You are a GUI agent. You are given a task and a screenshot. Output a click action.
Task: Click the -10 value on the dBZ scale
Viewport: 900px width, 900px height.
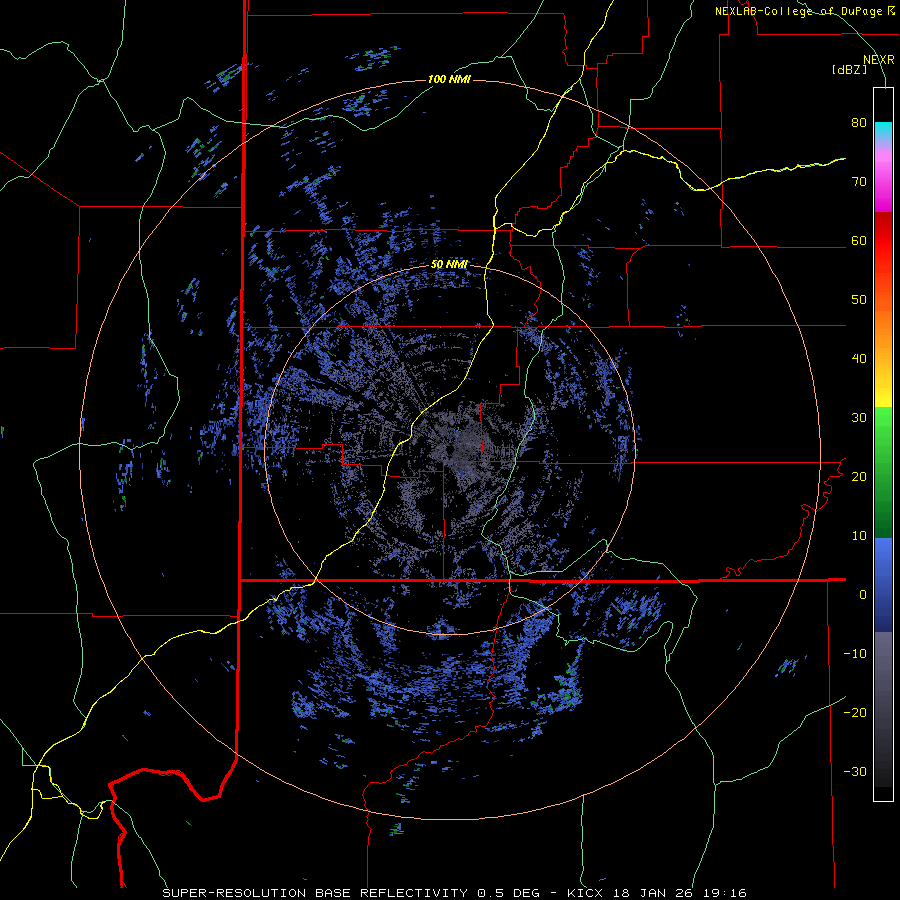(855, 654)
